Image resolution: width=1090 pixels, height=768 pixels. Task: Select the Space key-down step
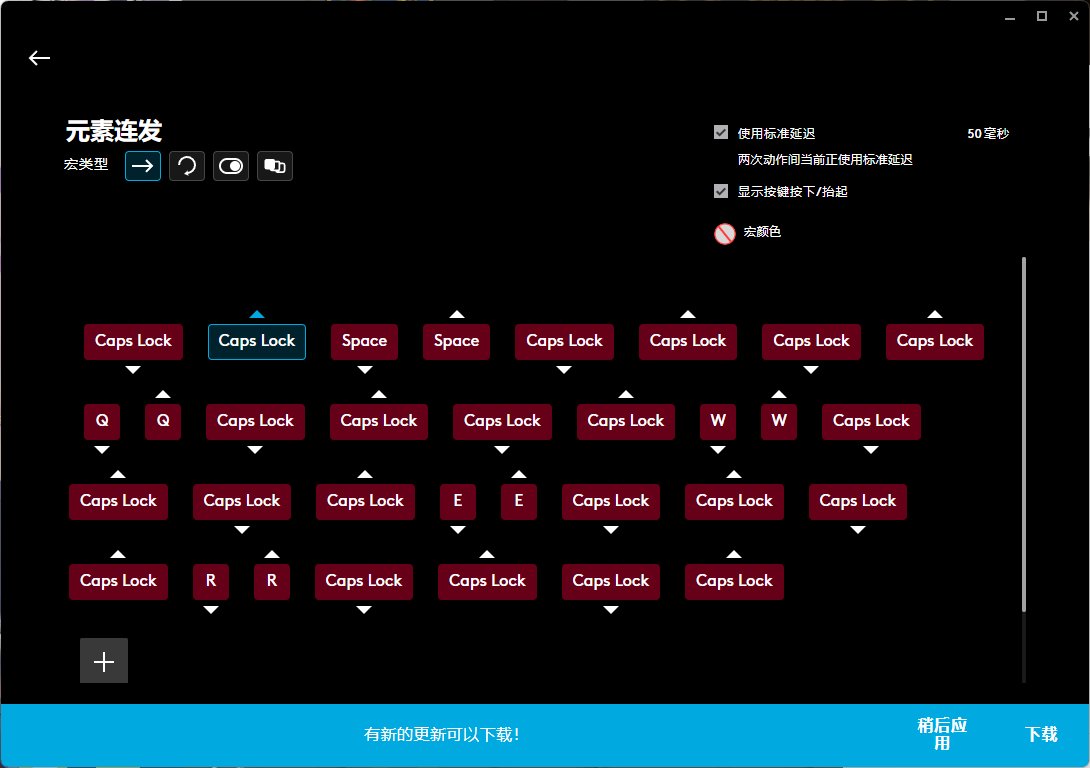coord(364,341)
